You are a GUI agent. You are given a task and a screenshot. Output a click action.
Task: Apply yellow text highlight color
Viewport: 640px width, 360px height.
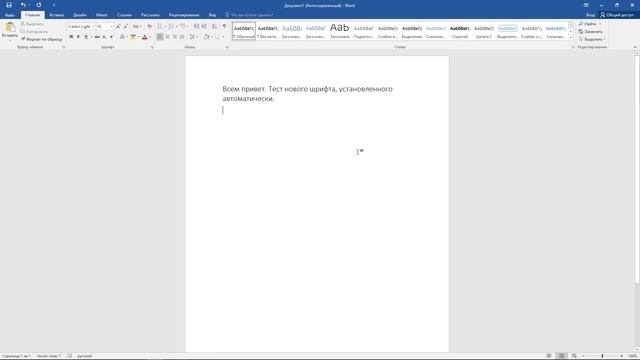tap(133, 37)
